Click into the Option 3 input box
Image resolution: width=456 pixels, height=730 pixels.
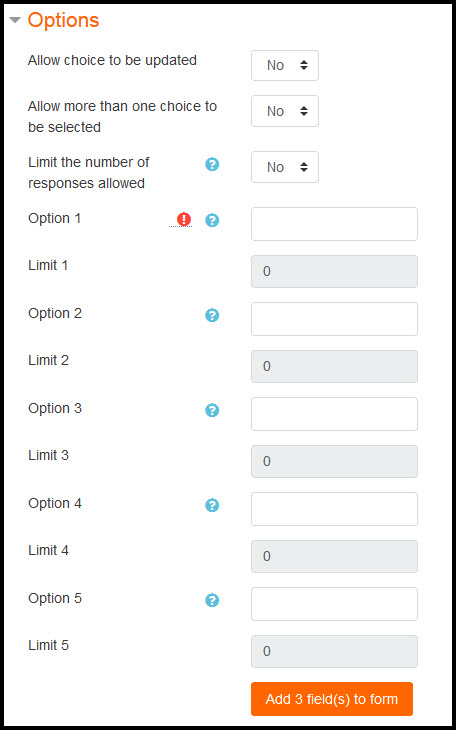click(x=334, y=414)
